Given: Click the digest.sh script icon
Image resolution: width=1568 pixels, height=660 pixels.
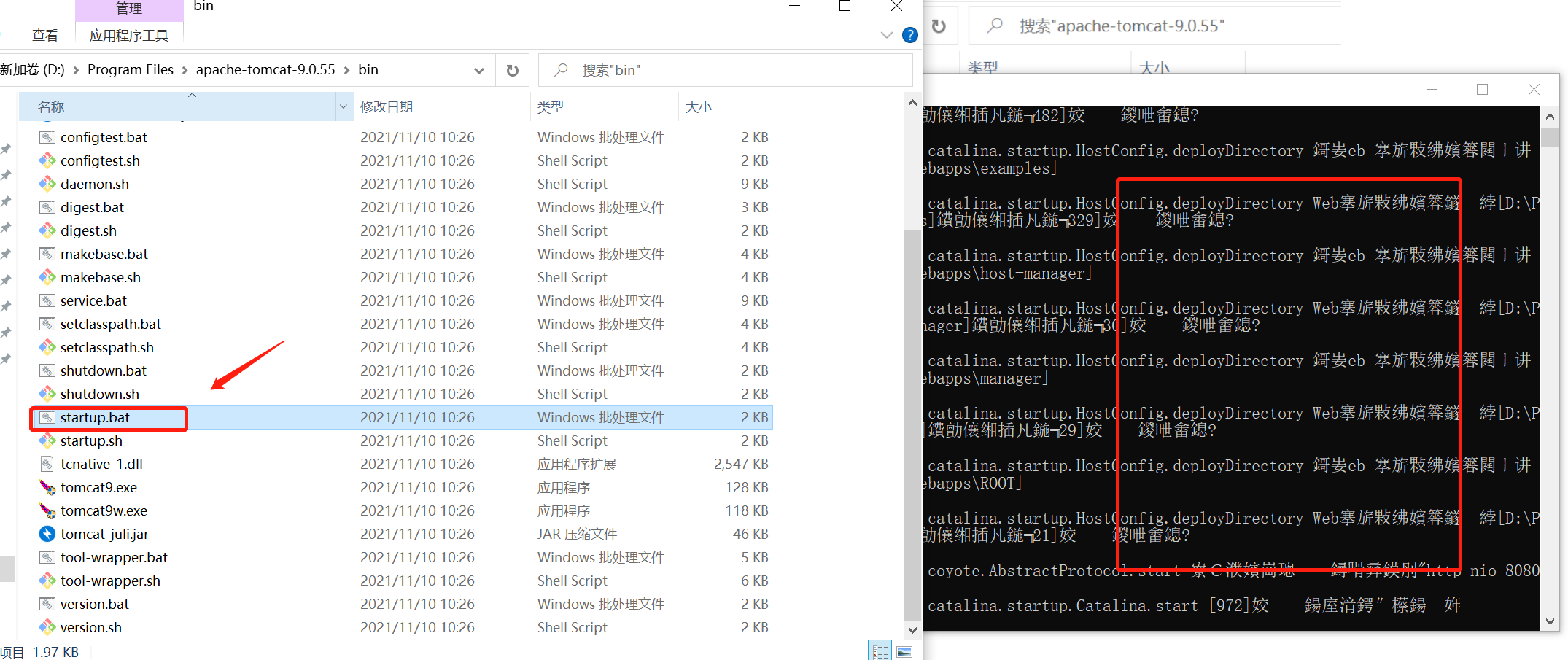Looking at the screenshot, I should 47,230.
